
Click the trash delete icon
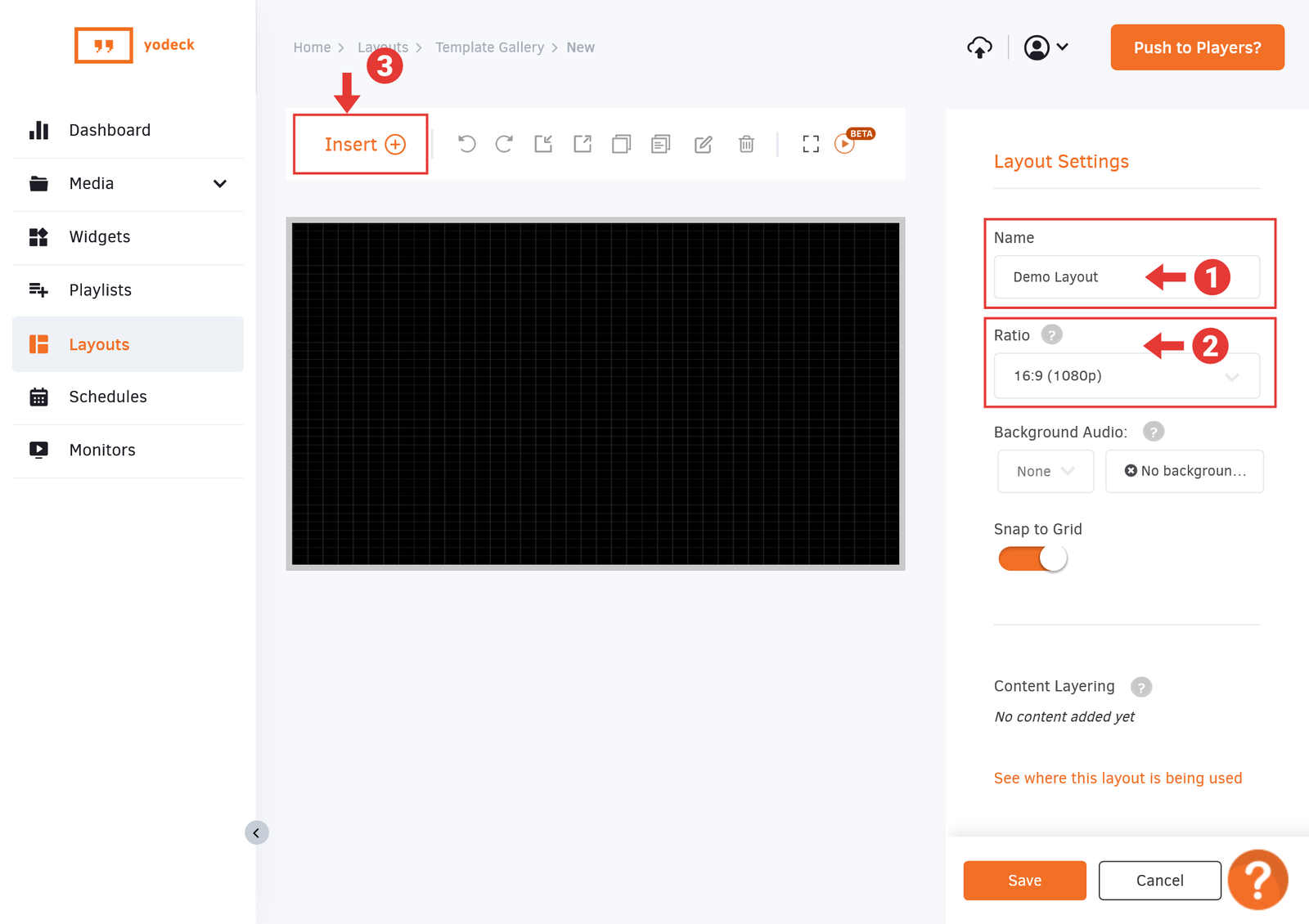[746, 144]
